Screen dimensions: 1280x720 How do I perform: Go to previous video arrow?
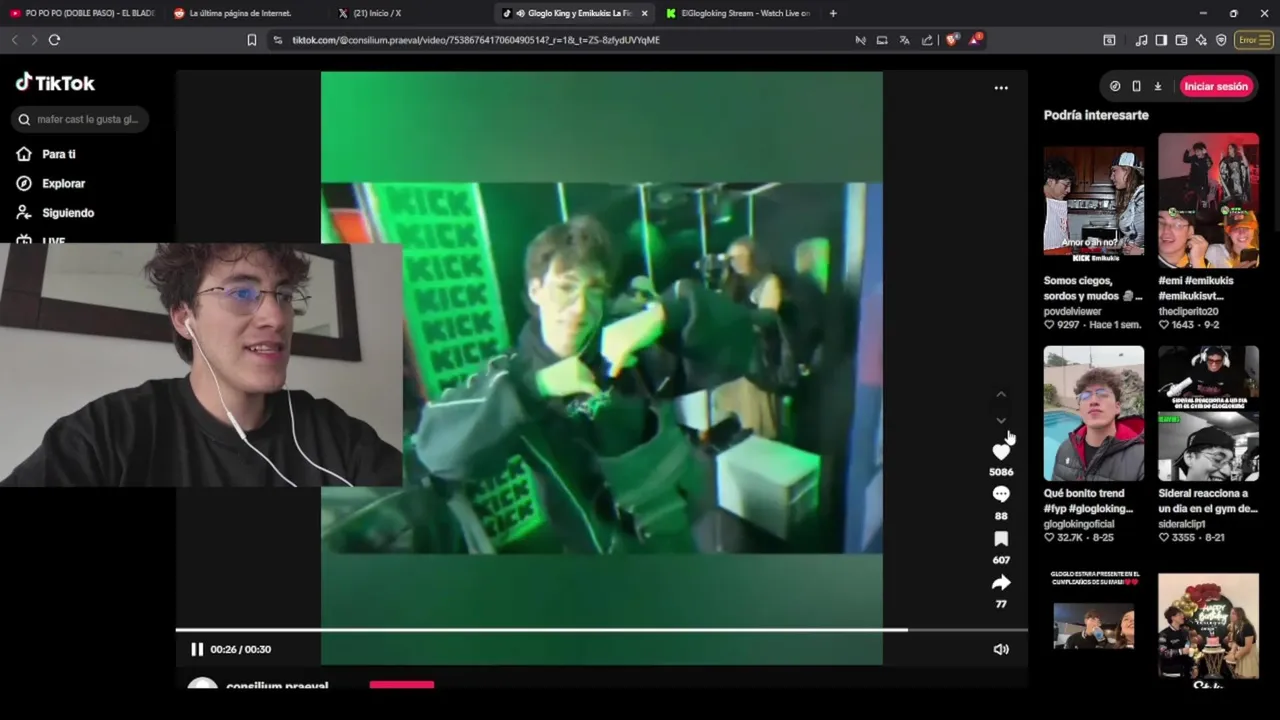point(1001,395)
